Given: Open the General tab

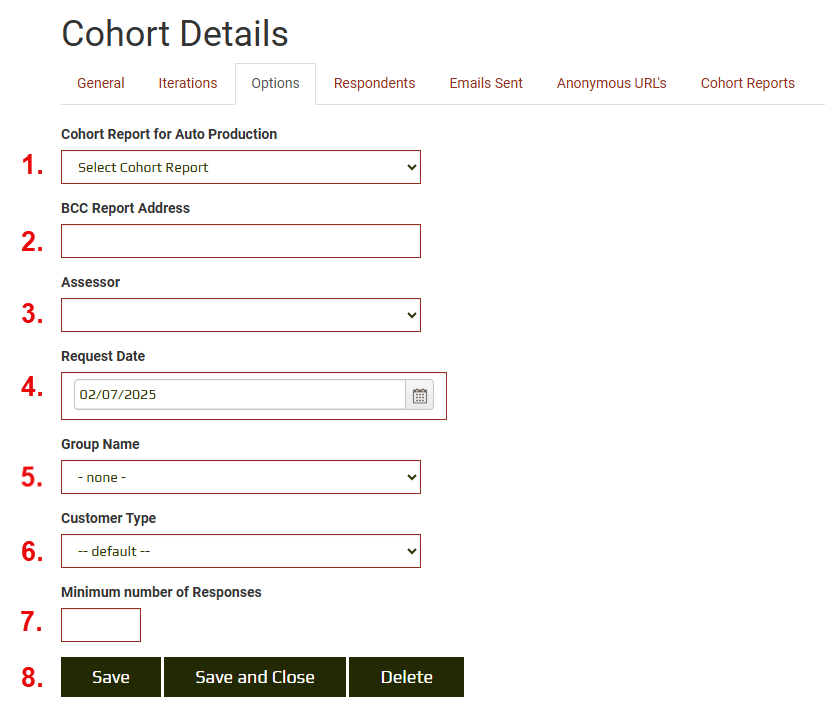Looking at the screenshot, I should [101, 83].
